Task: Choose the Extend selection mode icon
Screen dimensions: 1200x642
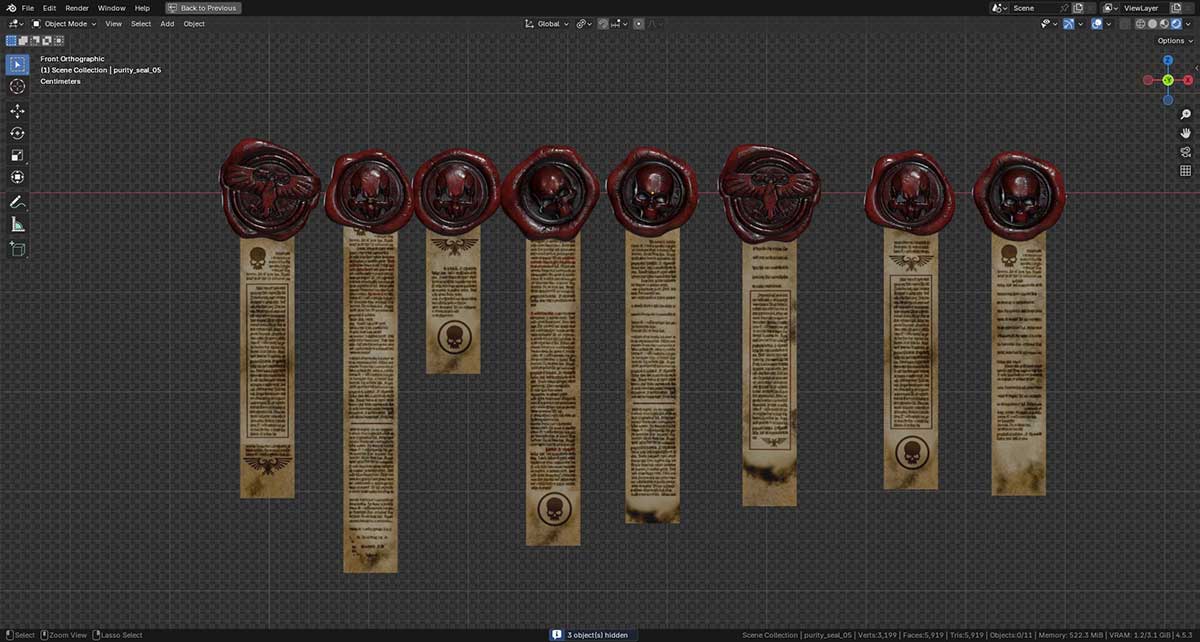Action: [23, 41]
